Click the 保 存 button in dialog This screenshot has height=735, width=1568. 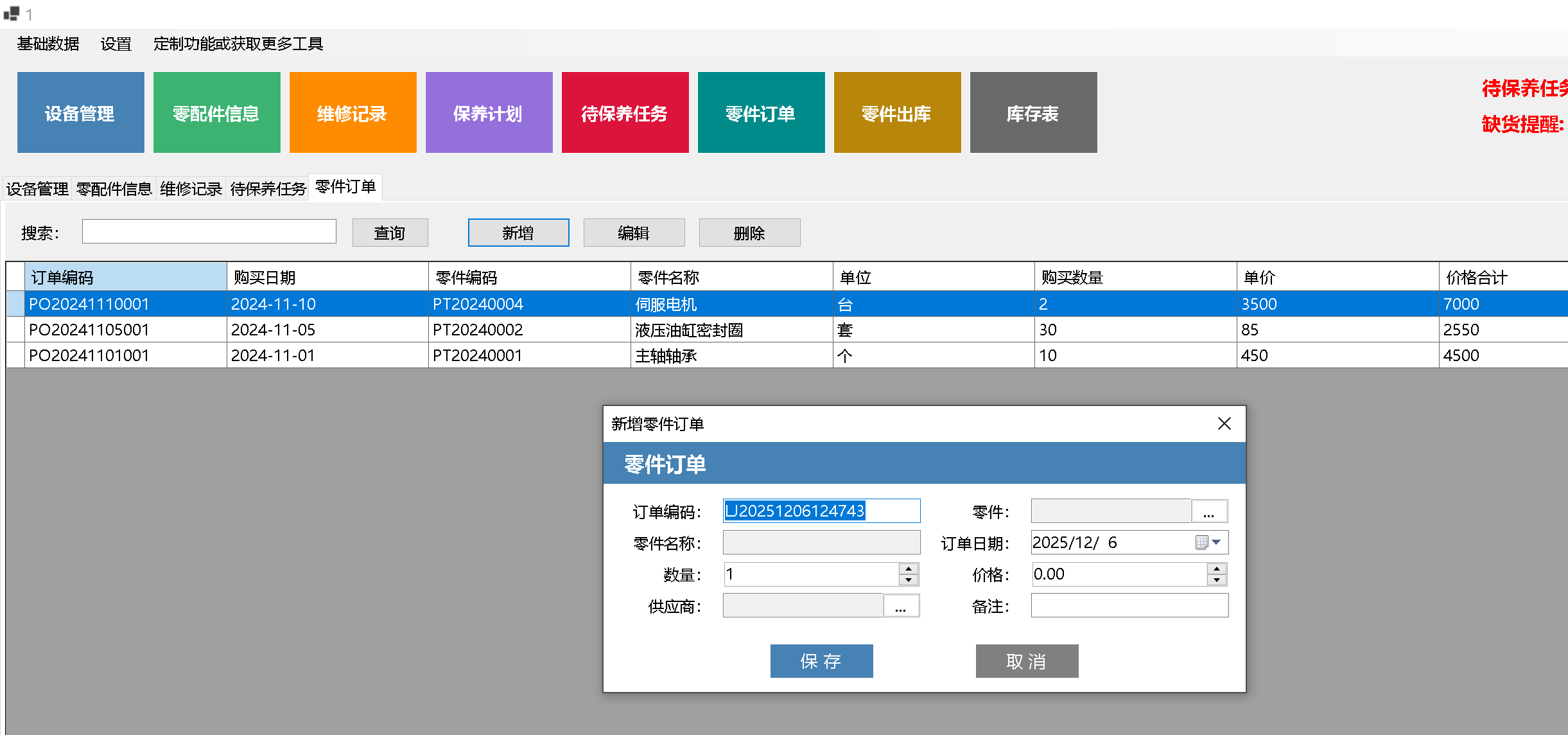821,661
